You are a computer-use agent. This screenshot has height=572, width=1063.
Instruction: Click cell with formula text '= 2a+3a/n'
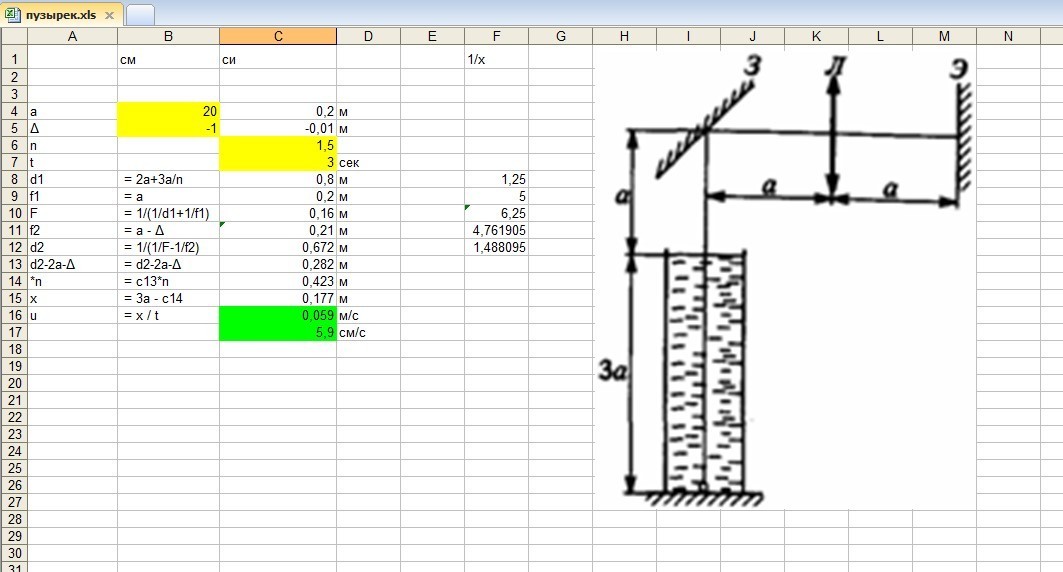168,179
